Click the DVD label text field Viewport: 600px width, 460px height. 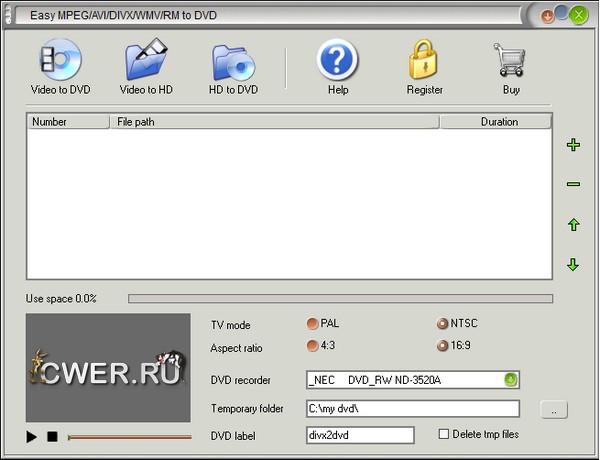click(360, 435)
